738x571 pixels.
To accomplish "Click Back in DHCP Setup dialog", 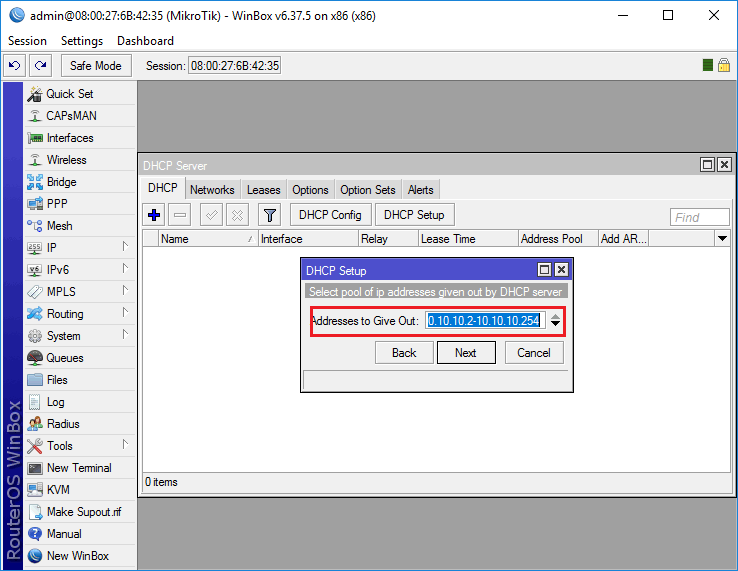I will pos(404,353).
